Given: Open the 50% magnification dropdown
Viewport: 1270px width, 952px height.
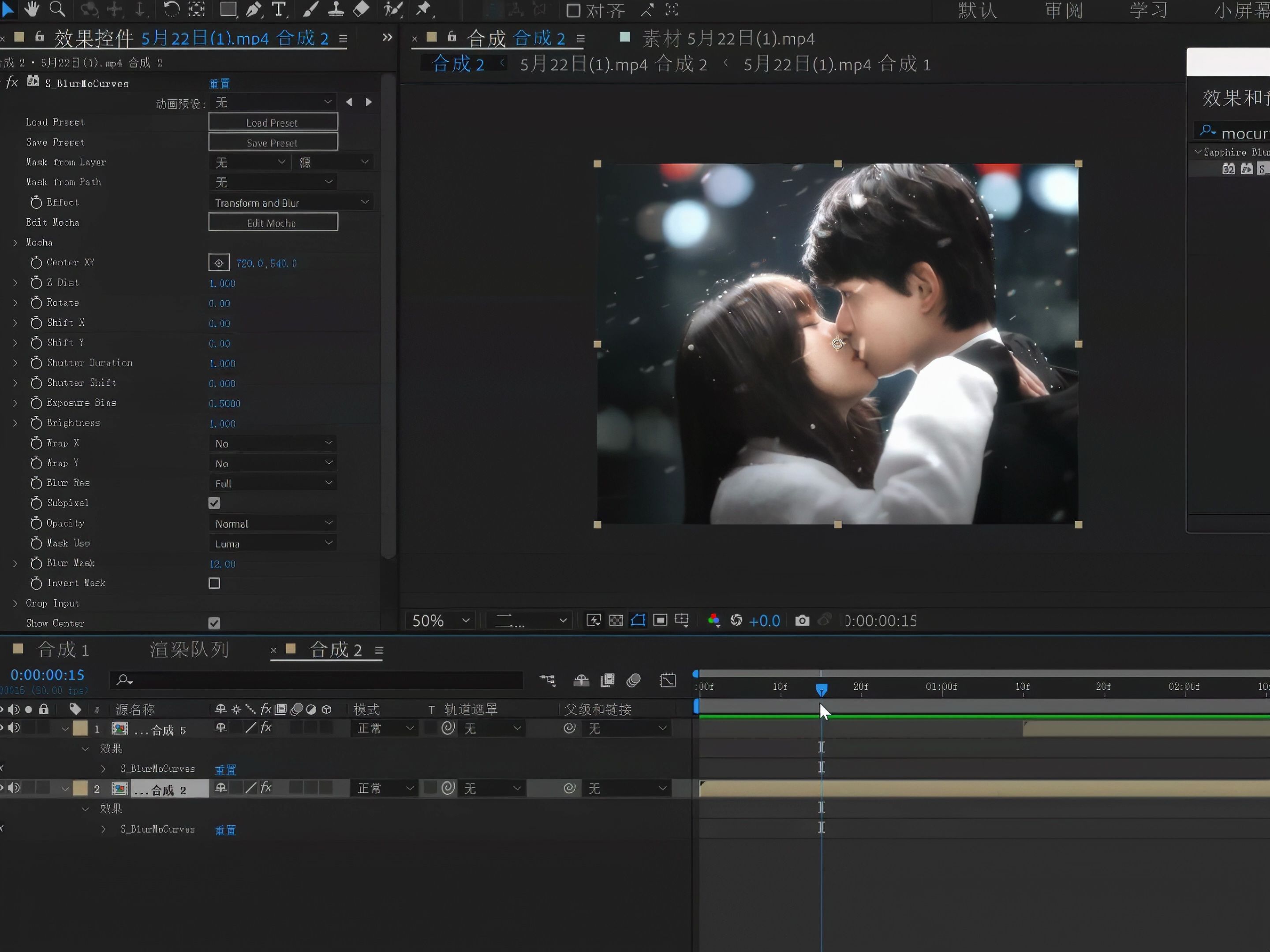Looking at the screenshot, I should click(x=441, y=620).
